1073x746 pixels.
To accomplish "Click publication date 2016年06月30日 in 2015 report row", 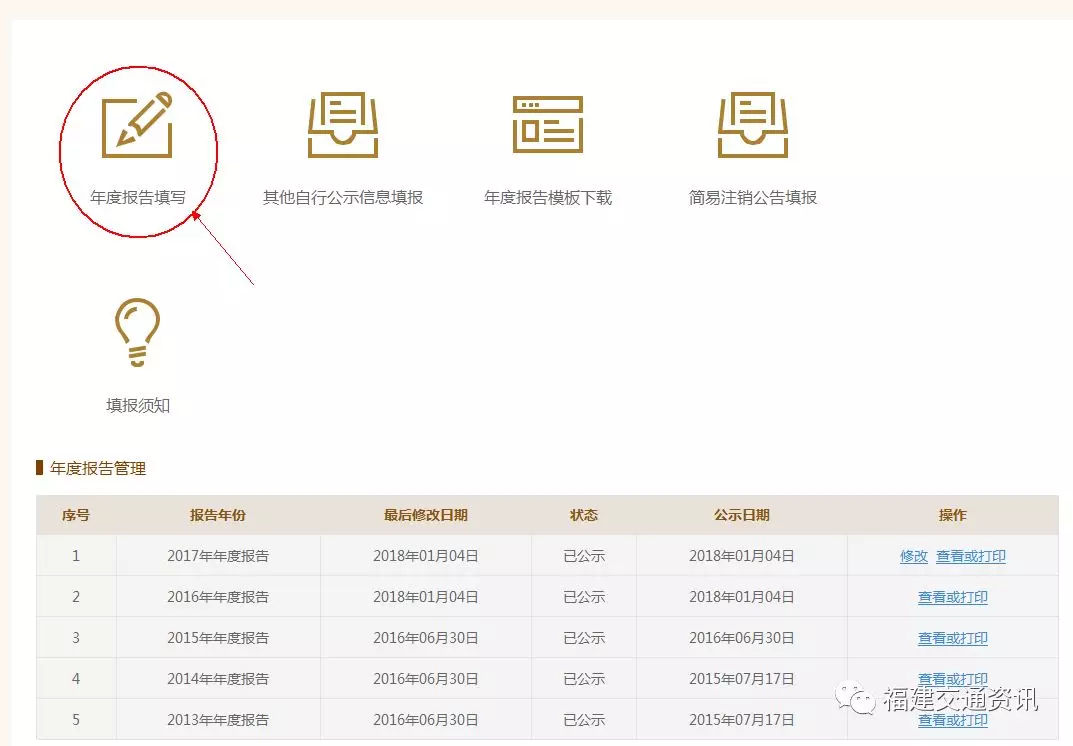I will (x=742, y=638).
